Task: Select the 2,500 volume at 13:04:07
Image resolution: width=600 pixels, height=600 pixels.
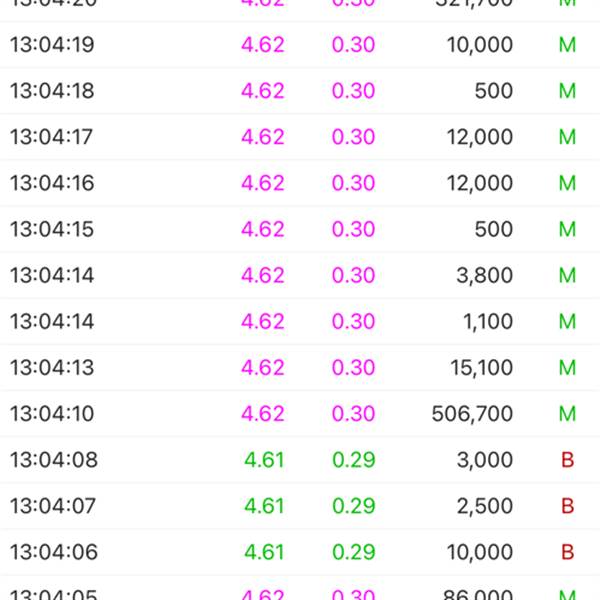Action: point(484,506)
